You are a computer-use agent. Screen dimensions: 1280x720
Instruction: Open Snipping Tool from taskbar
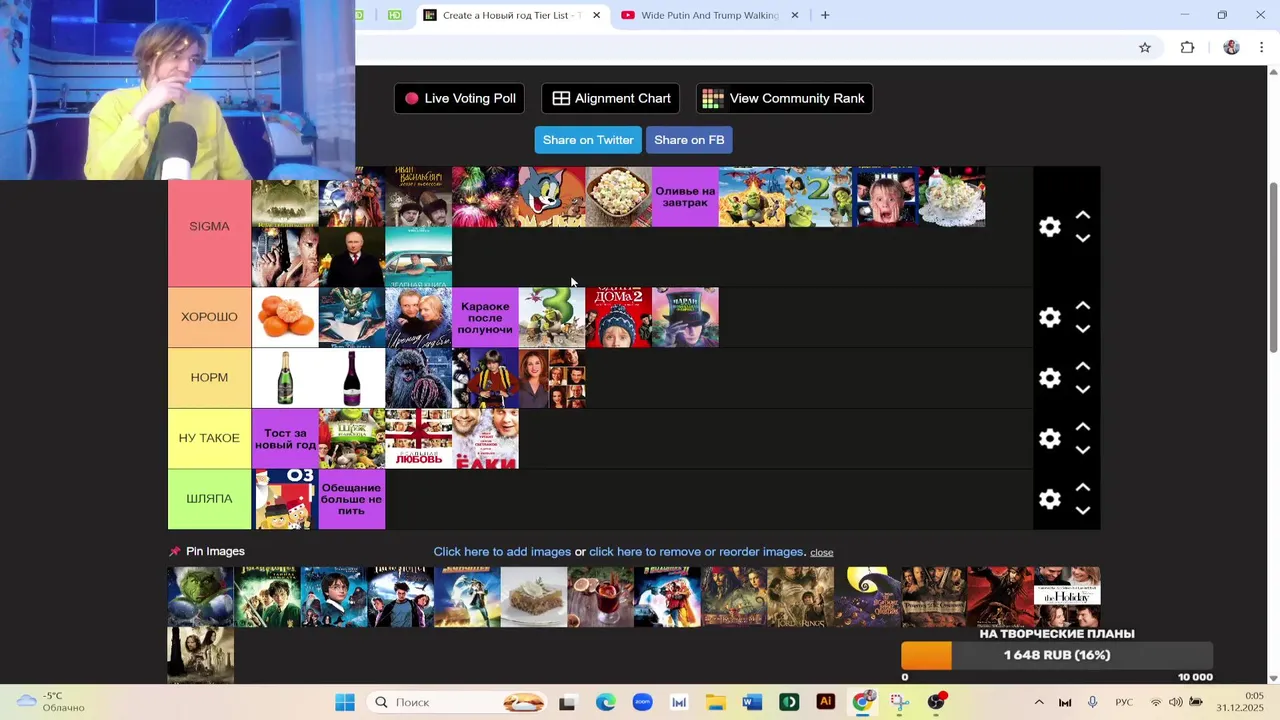pos(899,702)
